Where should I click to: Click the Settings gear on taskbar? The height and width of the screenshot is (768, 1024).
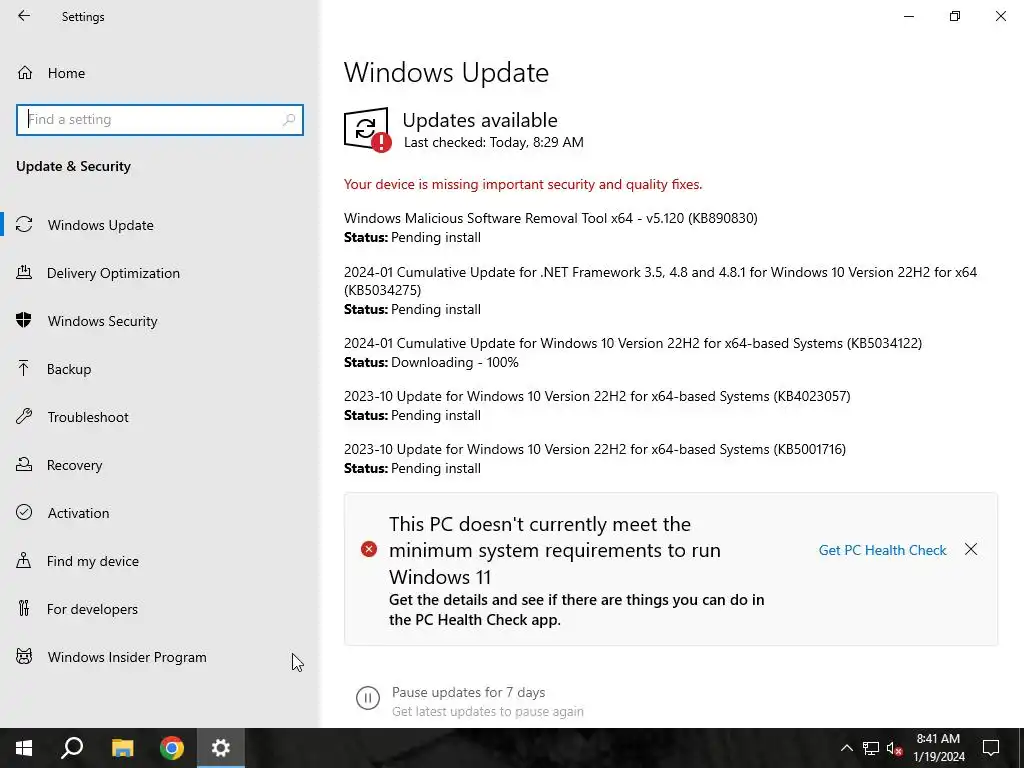coord(221,748)
